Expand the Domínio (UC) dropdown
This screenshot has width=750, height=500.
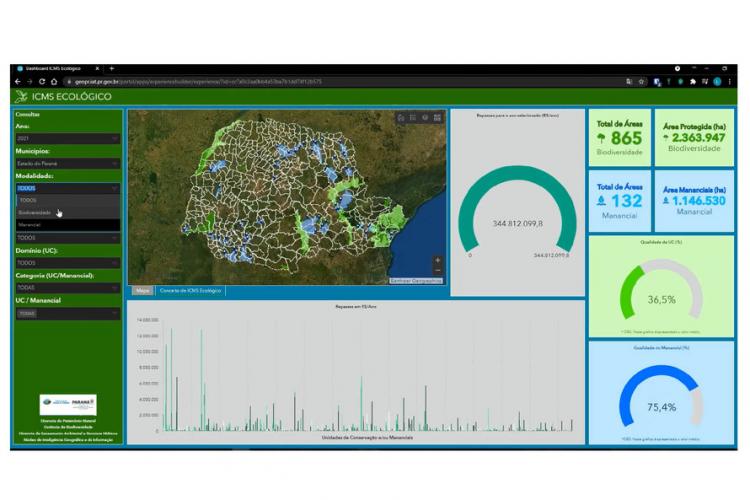click(67, 263)
